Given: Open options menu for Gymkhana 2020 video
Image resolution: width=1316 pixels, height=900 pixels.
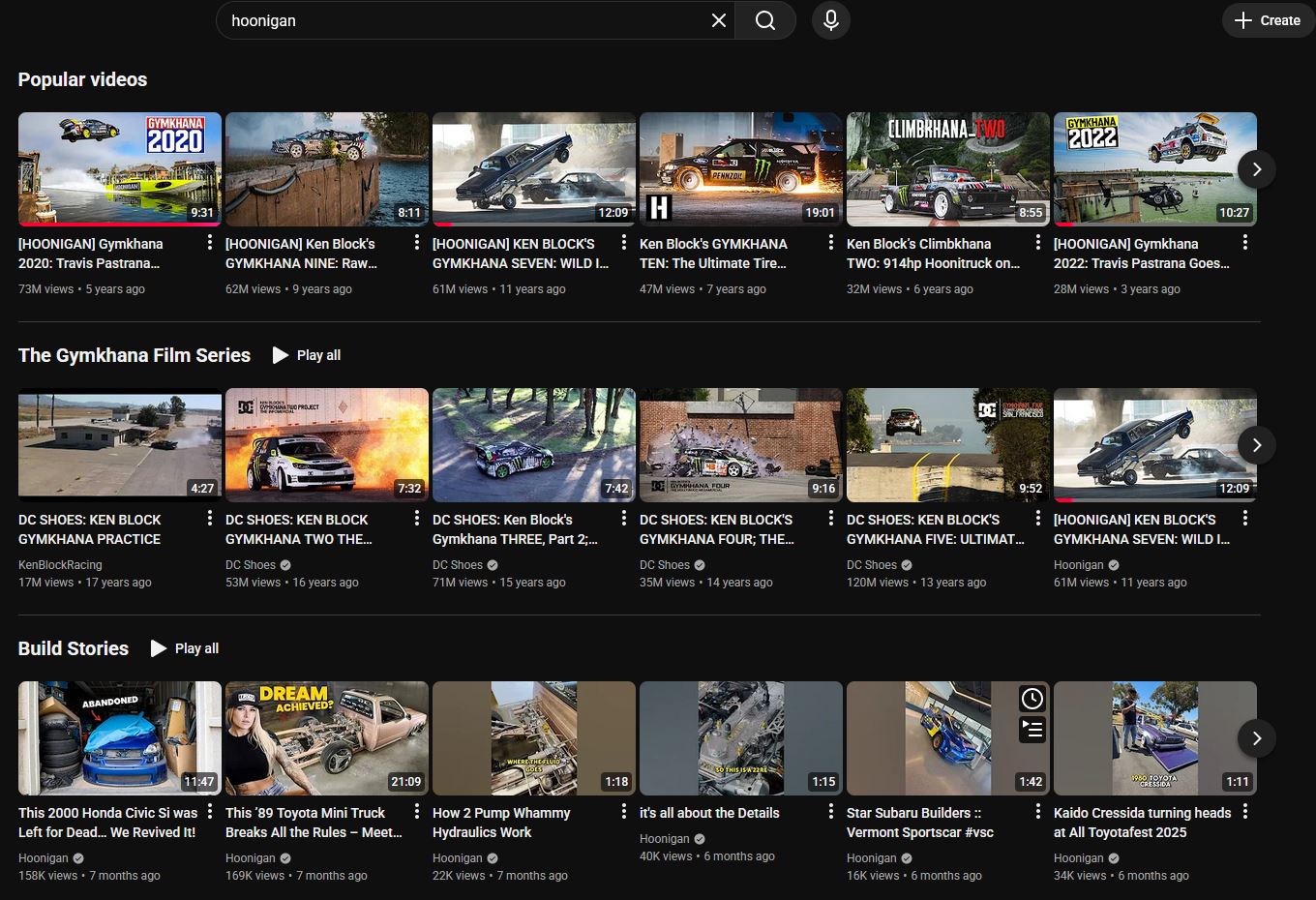Looking at the screenshot, I should pyautogui.click(x=209, y=242).
